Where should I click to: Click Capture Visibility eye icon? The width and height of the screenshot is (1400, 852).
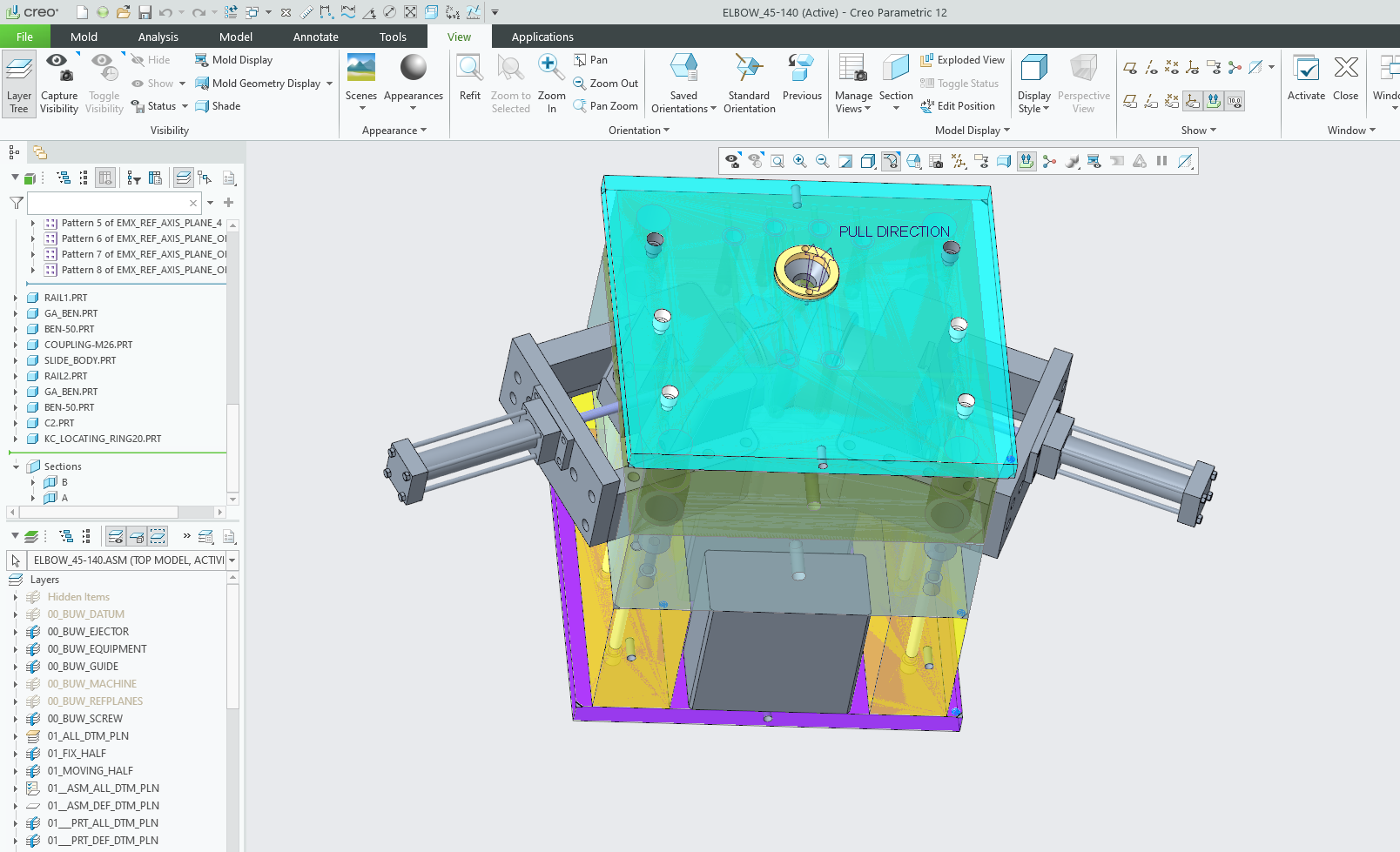pyautogui.click(x=58, y=70)
